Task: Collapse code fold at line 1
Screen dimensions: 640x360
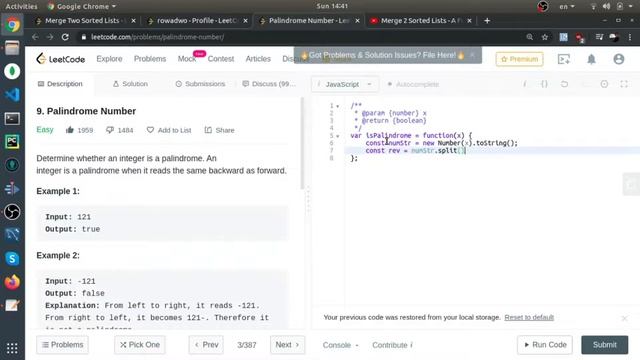Action: [338, 106]
